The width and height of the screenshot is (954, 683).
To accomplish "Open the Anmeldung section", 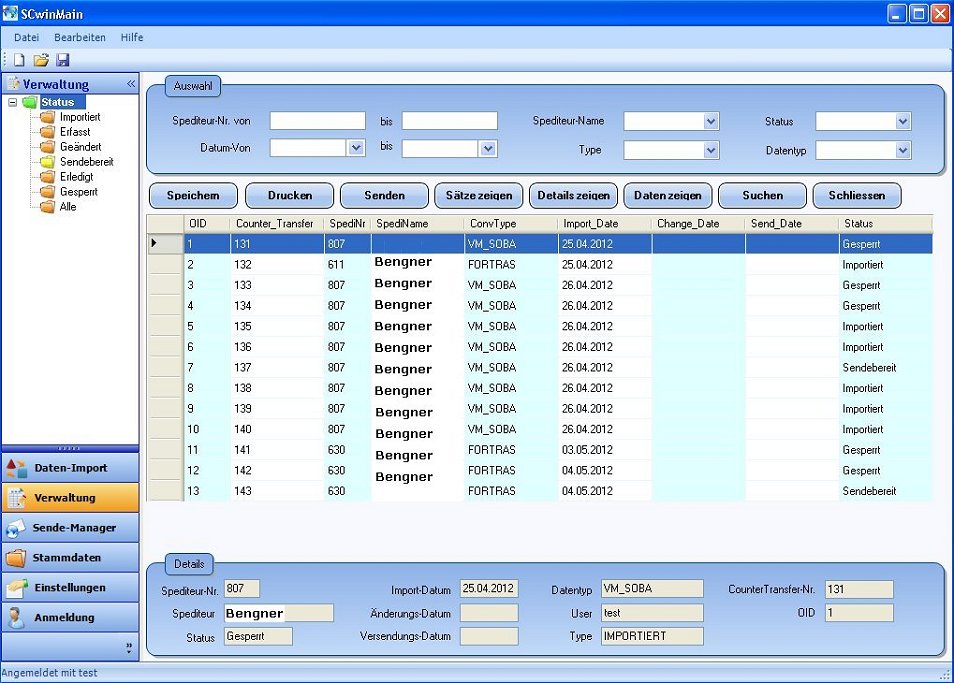I will pyautogui.click(x=71, y=617).
